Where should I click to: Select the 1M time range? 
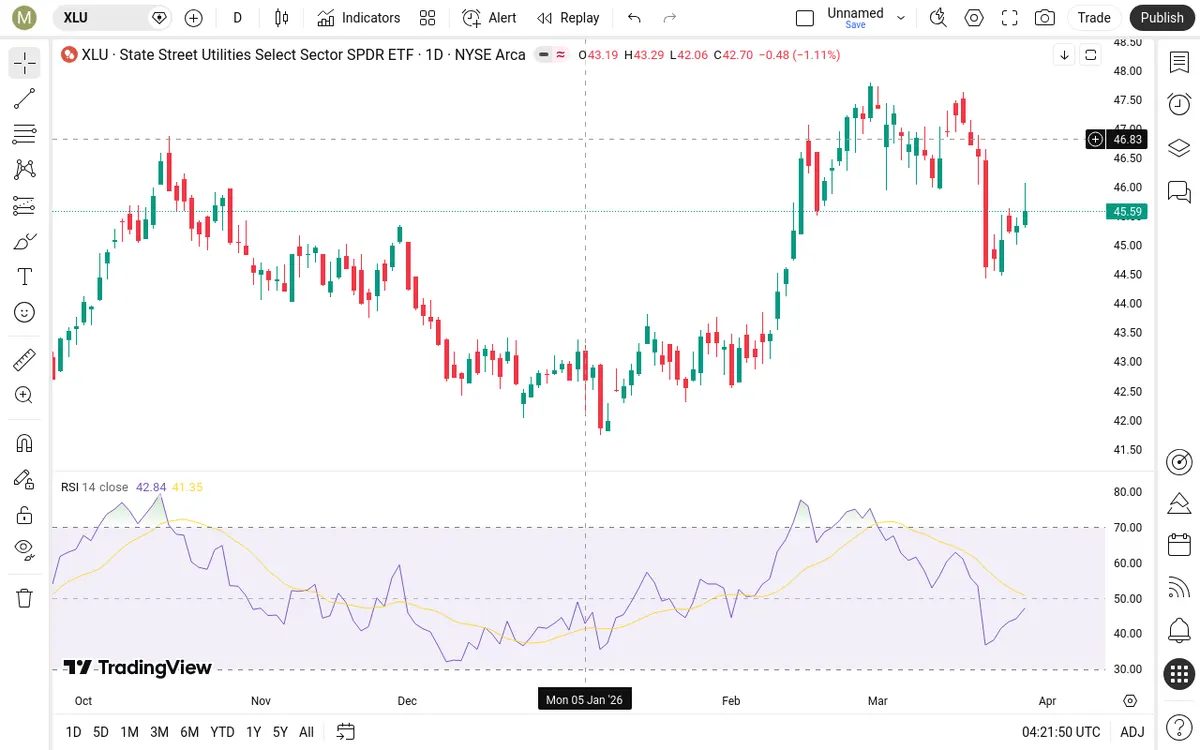click(129, 732)
